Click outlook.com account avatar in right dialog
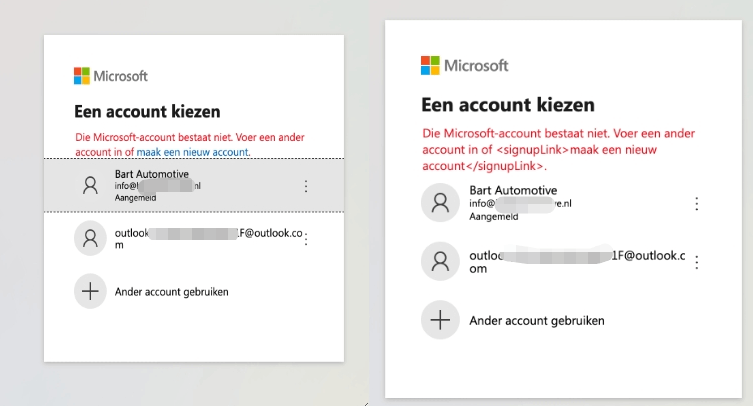This screenshot has width=753, height=406. pos(440,261)
